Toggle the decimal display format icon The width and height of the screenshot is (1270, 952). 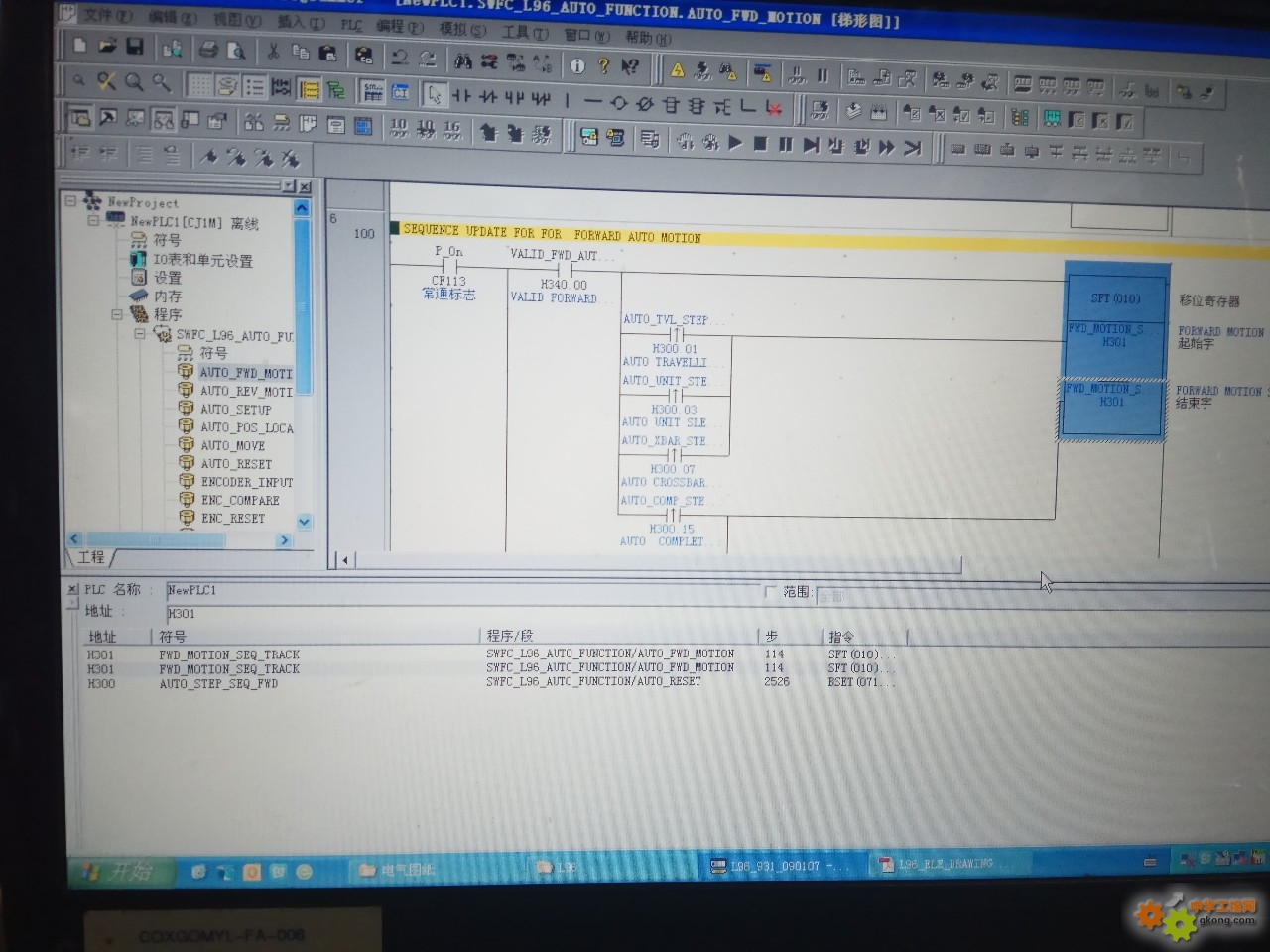399,128
